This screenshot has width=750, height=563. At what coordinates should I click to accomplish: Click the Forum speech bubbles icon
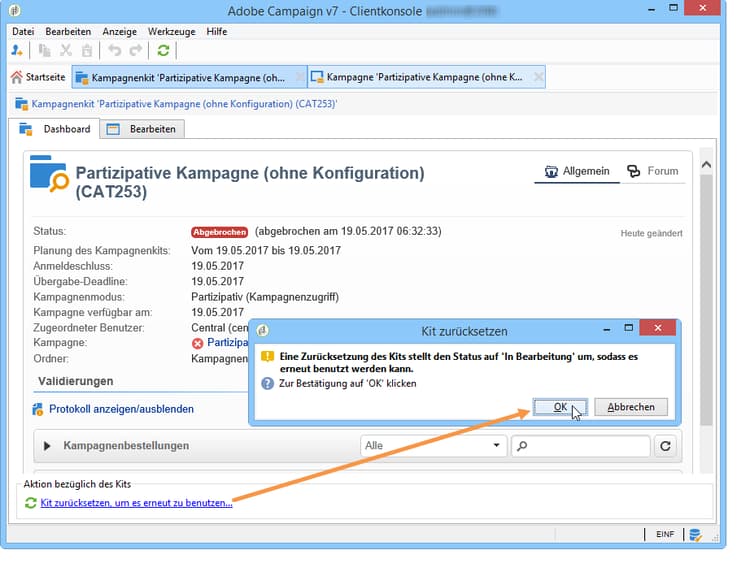click(633, 171)
